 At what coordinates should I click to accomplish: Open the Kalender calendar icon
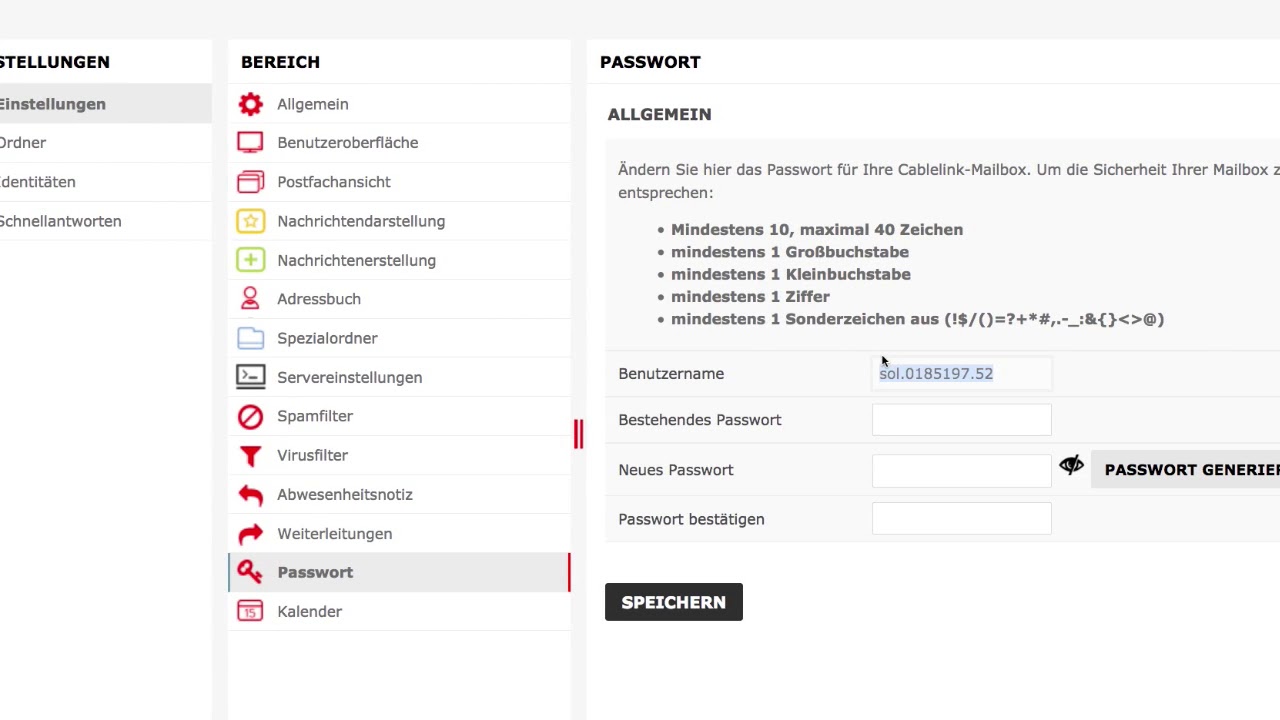pos(250,612)
